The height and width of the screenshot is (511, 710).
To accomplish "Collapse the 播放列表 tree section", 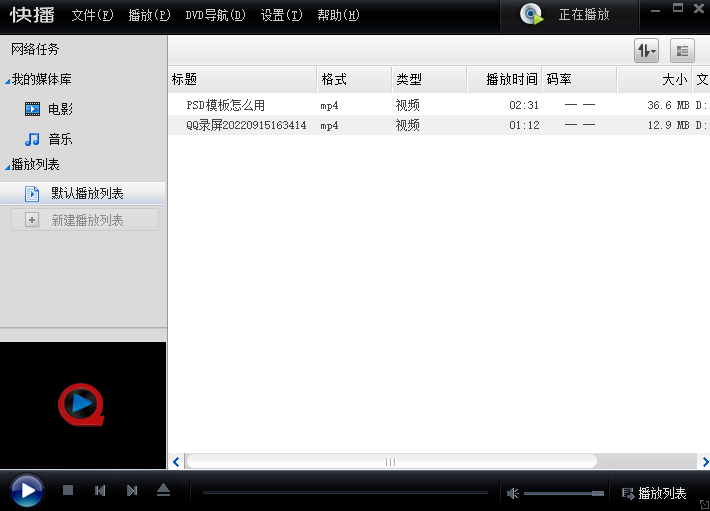I will pos(7,167).
